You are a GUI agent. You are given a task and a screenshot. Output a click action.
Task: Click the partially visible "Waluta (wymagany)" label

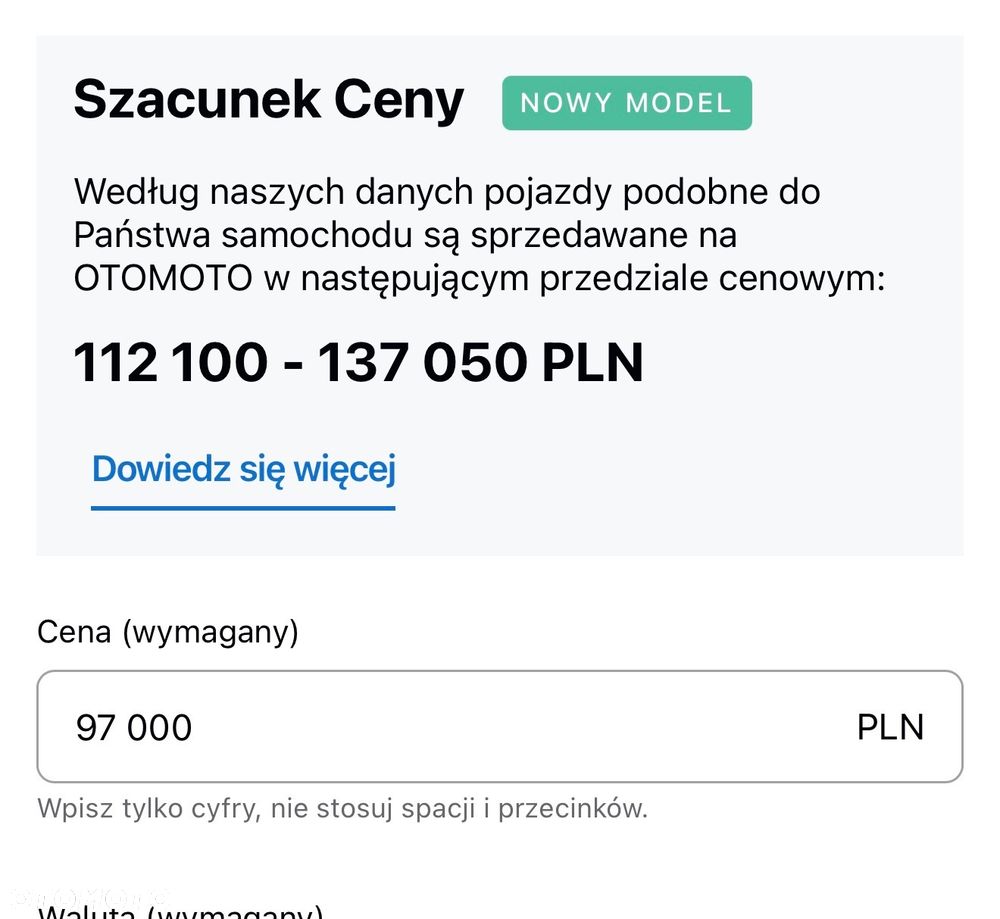coord(180,912)
